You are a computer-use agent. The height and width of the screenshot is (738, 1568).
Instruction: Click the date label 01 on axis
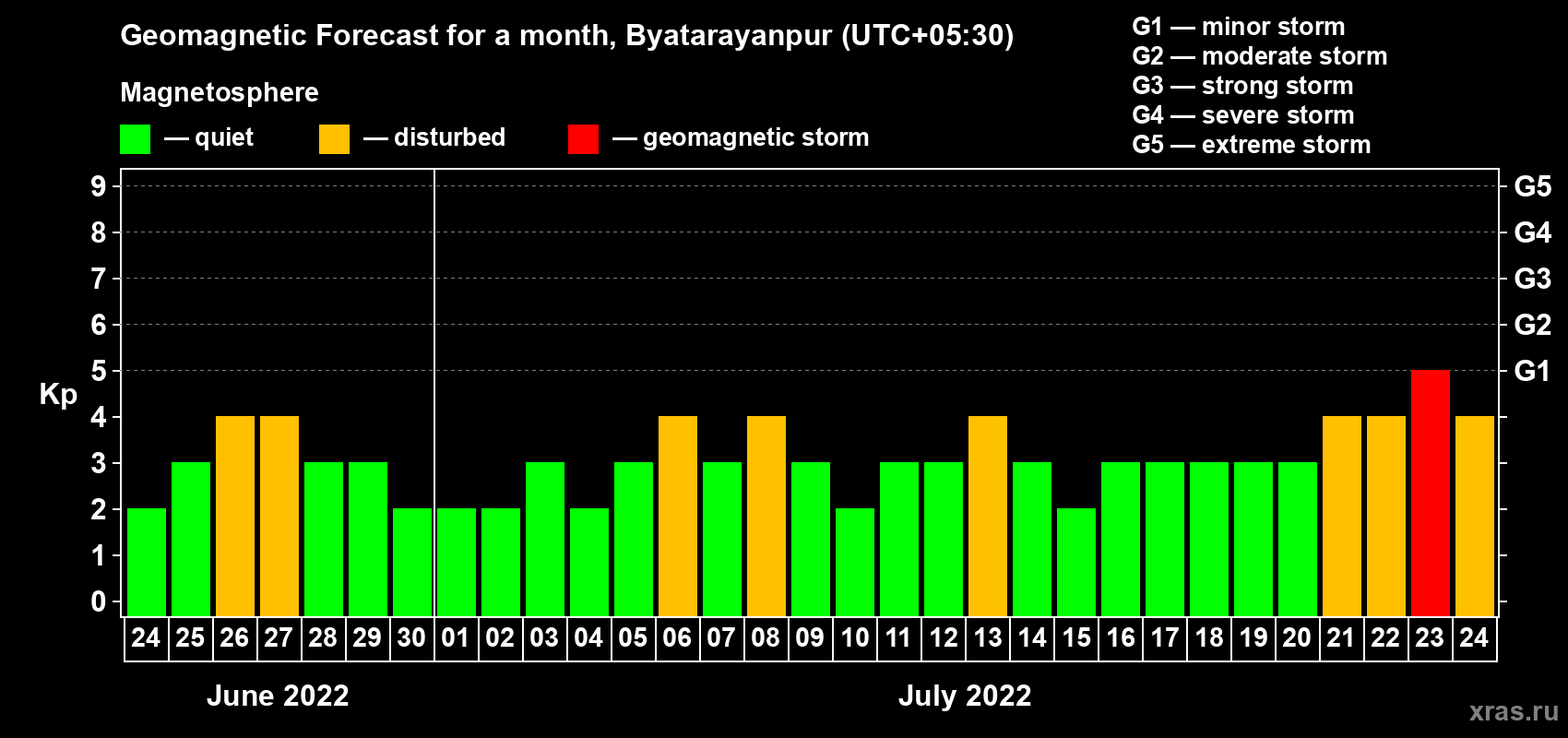(456, 638)
